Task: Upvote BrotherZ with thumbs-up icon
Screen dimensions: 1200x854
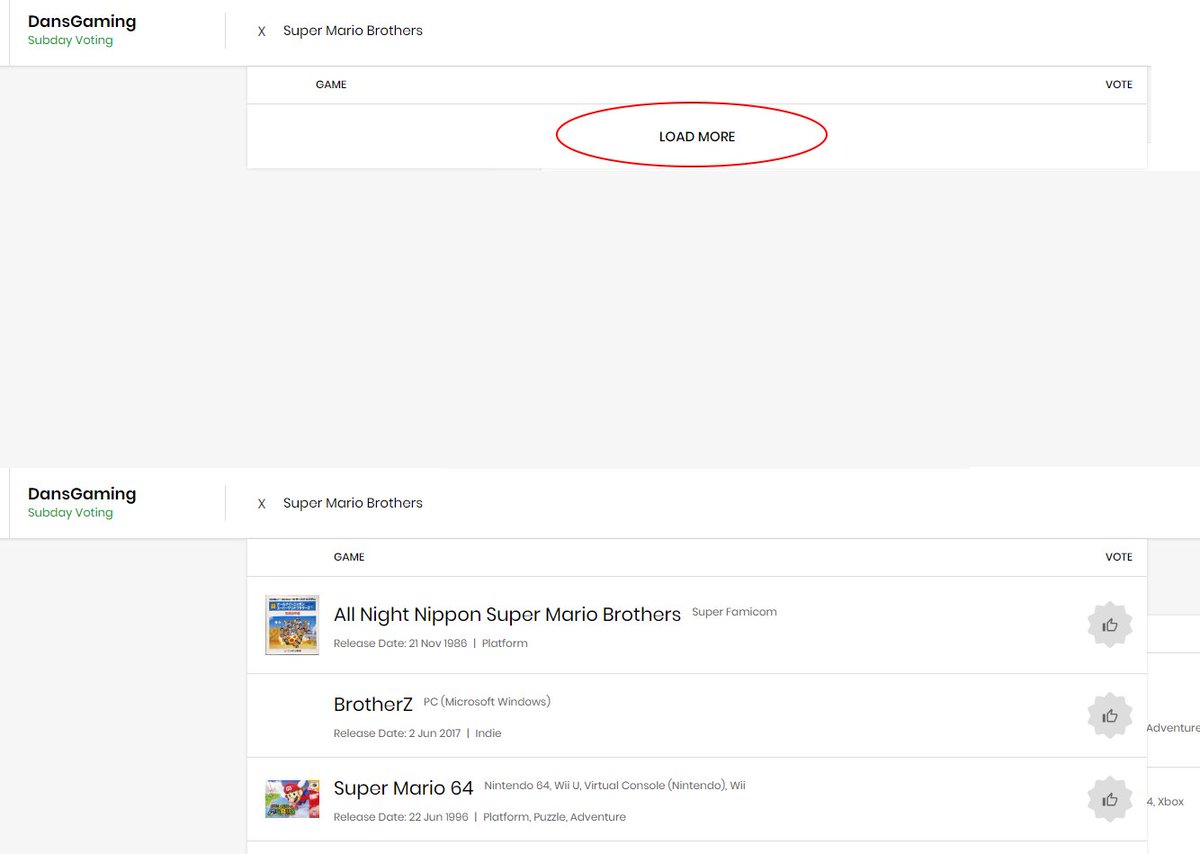Action: [1110, 716]
